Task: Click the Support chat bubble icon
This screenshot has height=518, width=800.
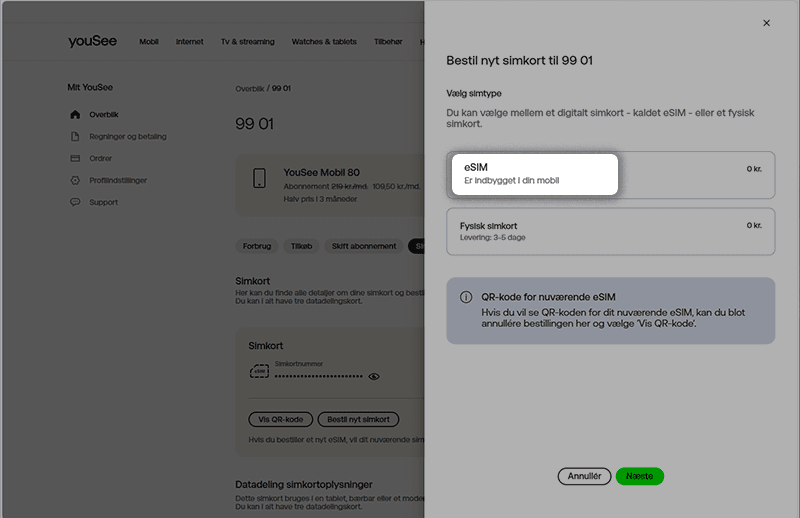Action: [x=75, y=203]
